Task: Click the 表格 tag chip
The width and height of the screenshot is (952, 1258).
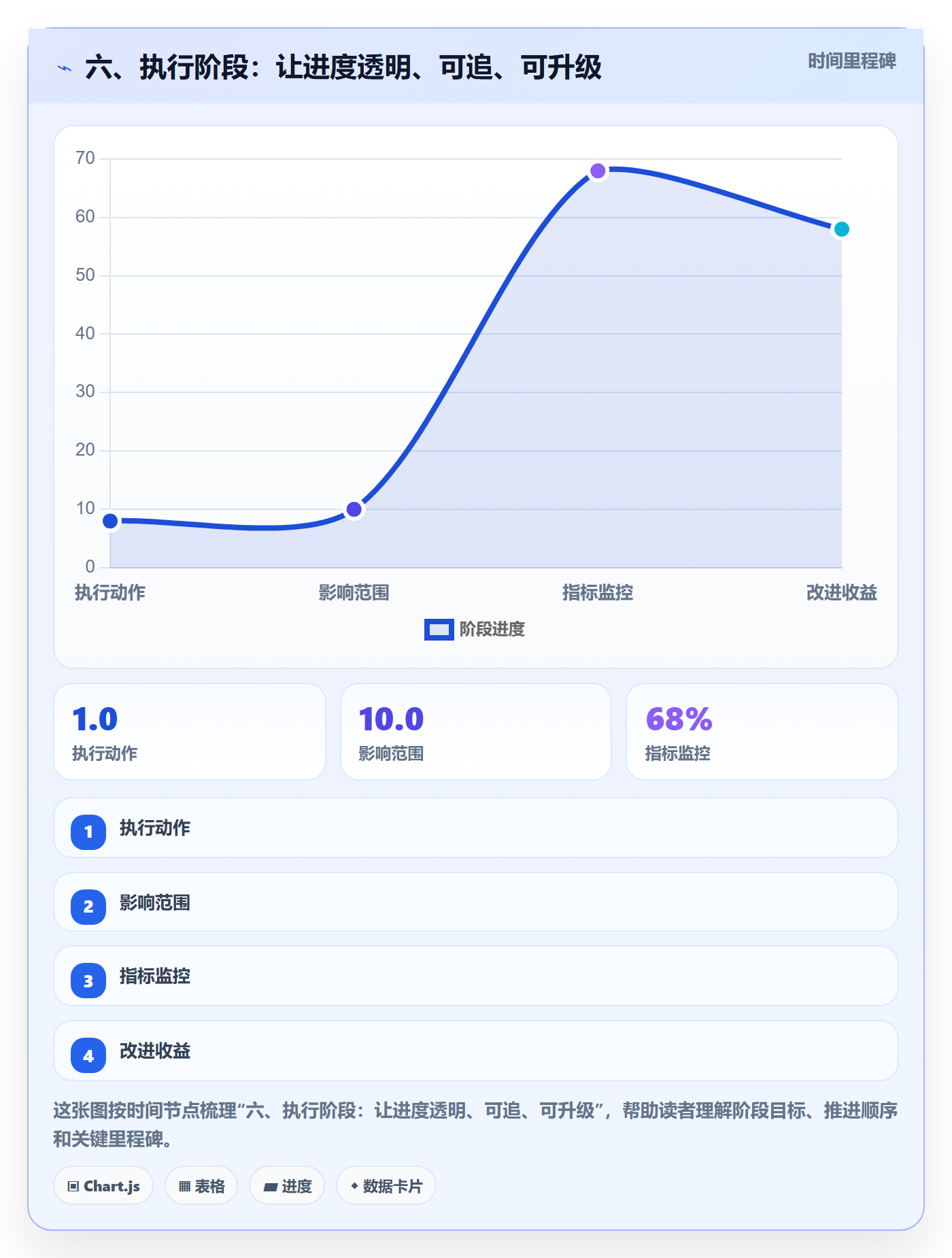Action: point(201,1186)
